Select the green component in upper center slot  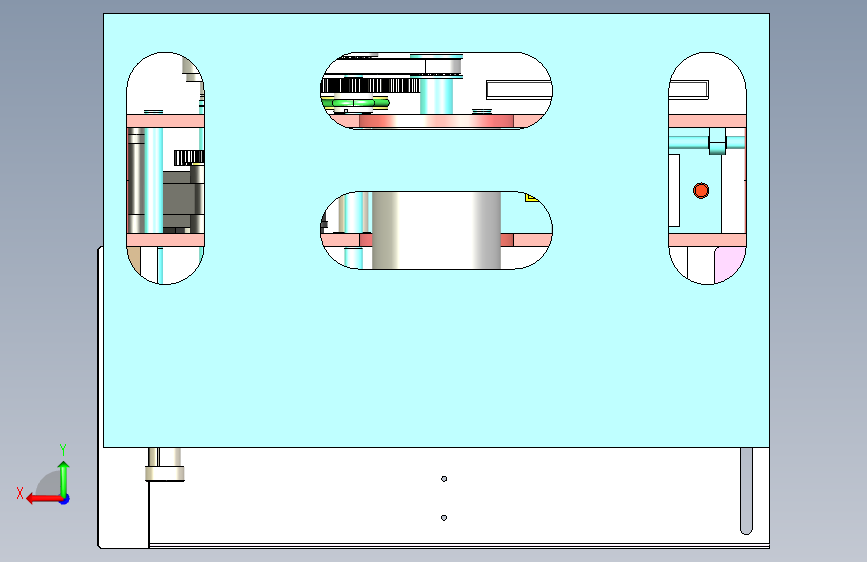354,102
